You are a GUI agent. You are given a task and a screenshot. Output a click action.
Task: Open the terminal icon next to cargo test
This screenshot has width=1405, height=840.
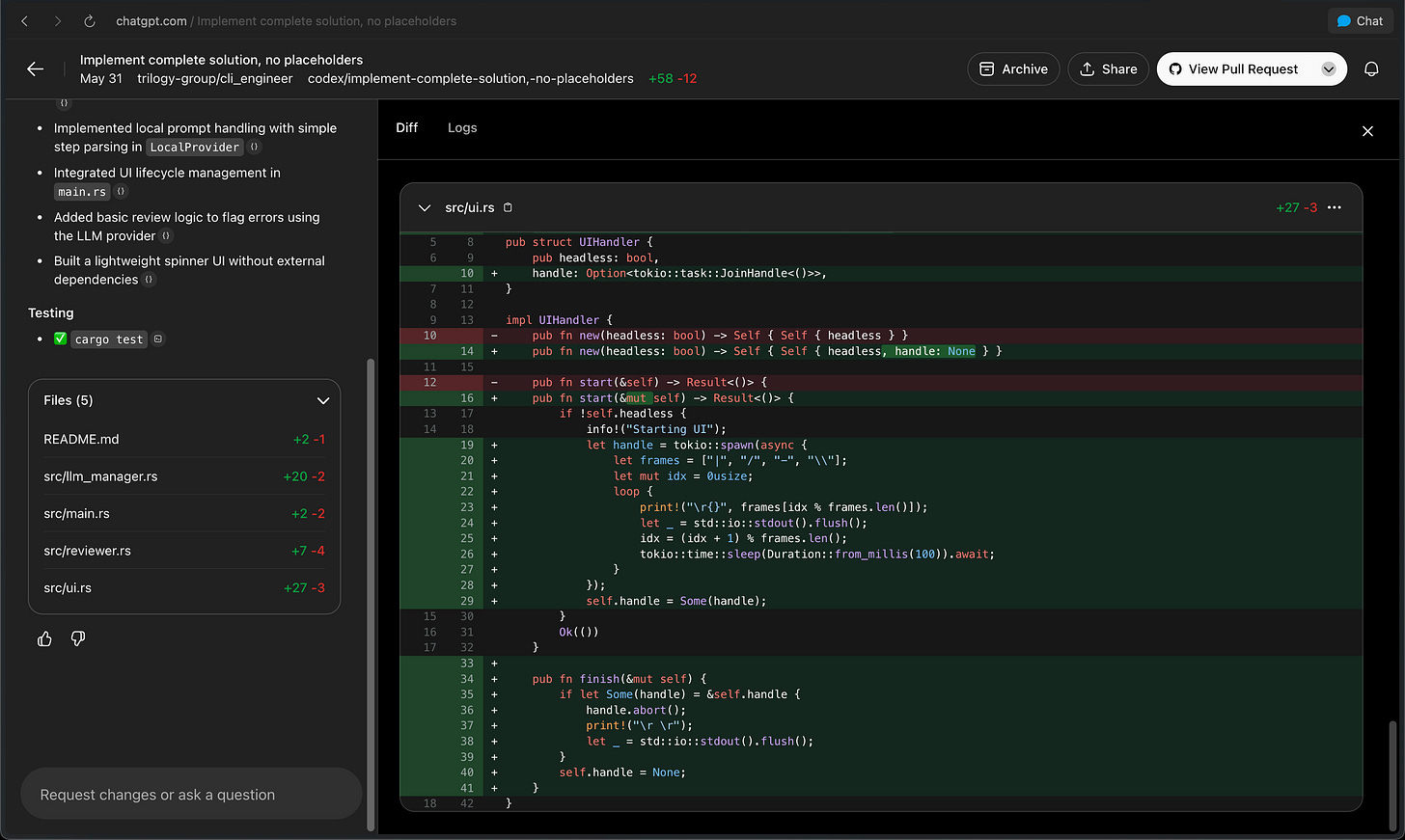158,339
